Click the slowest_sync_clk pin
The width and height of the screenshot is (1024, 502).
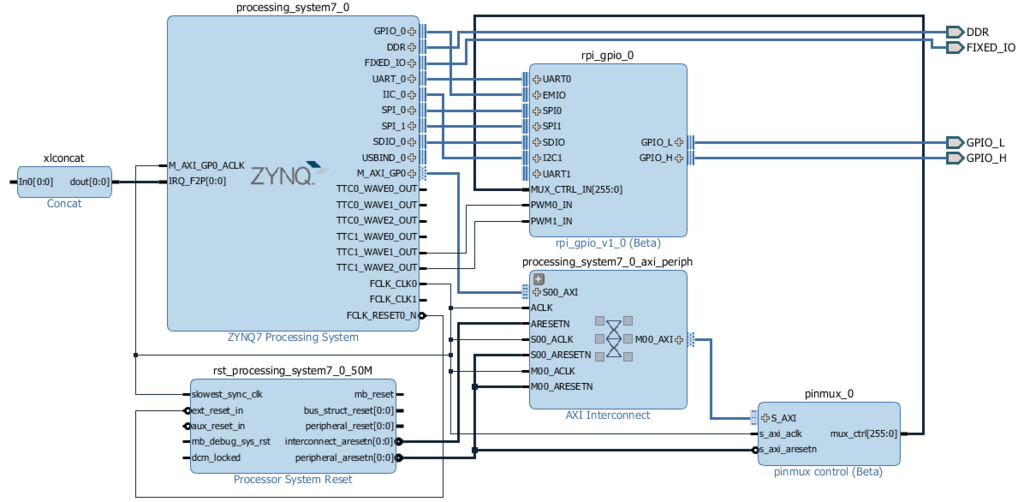tap(227, 394)
